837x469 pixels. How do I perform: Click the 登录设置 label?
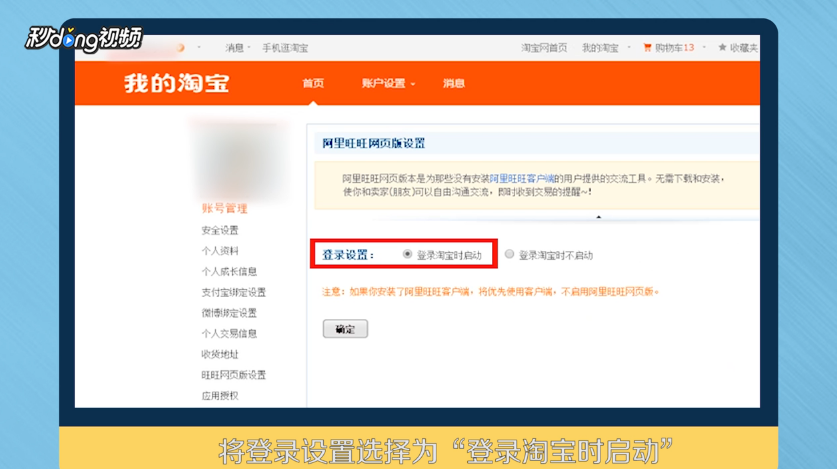pyautogui.click(x=348, y=255)
